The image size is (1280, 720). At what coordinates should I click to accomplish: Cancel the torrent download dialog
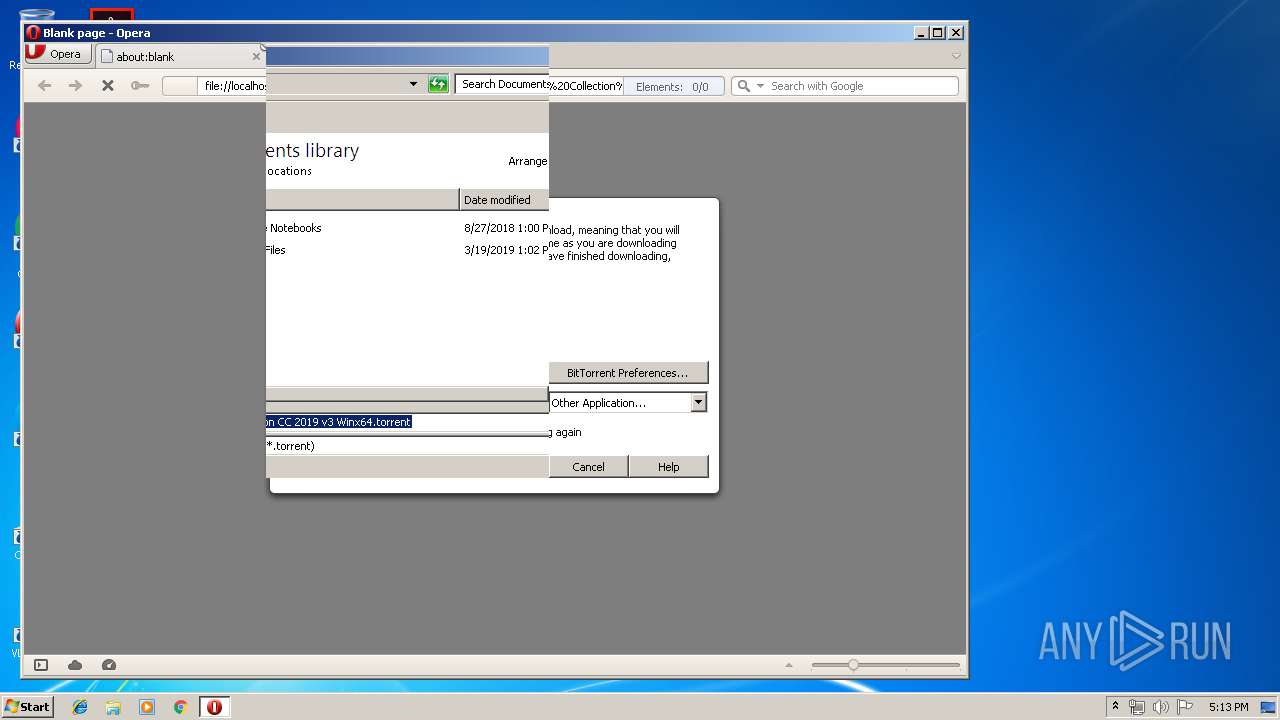click(x=588, y=467)
